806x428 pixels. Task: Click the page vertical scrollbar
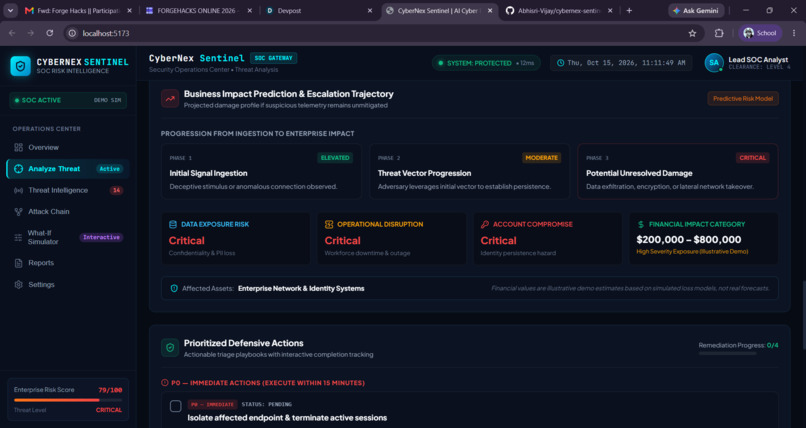click(802, 315)
